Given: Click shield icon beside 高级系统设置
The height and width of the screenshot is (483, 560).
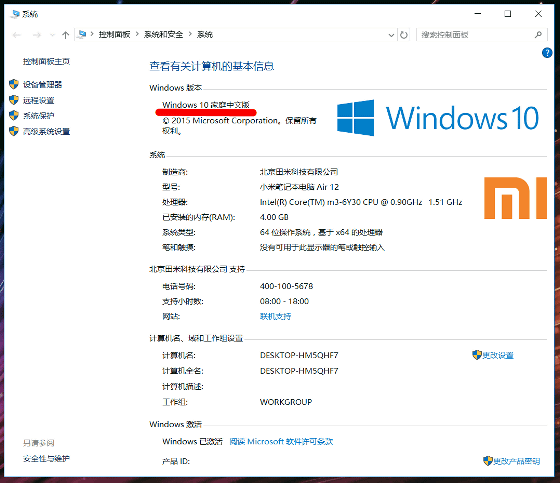Looking at the screenshot, I should point(14,131).
